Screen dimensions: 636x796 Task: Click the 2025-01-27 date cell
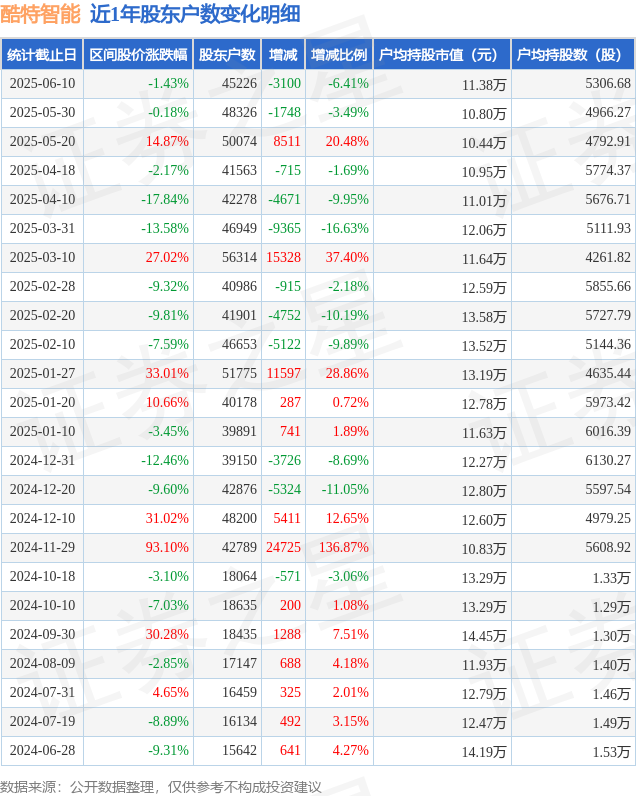[x=42, y=373]
